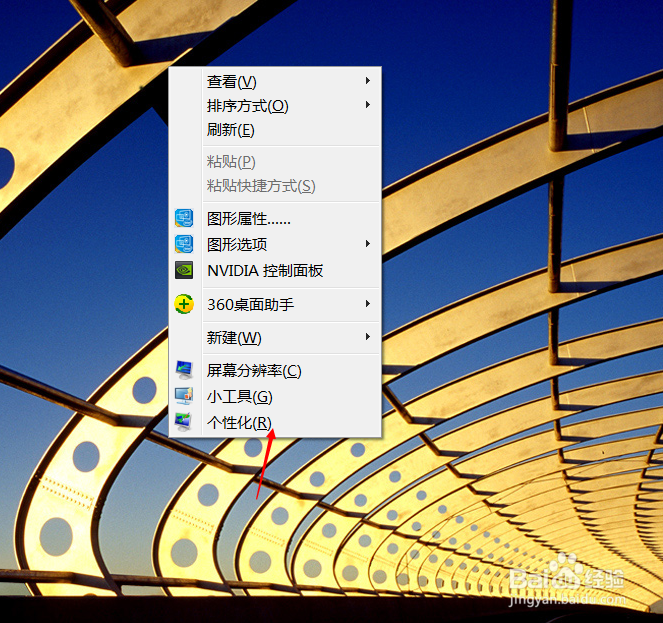Open 屏幕分辨率(C) settings
This screenshot has height=623, width=663.
[275, 371]
